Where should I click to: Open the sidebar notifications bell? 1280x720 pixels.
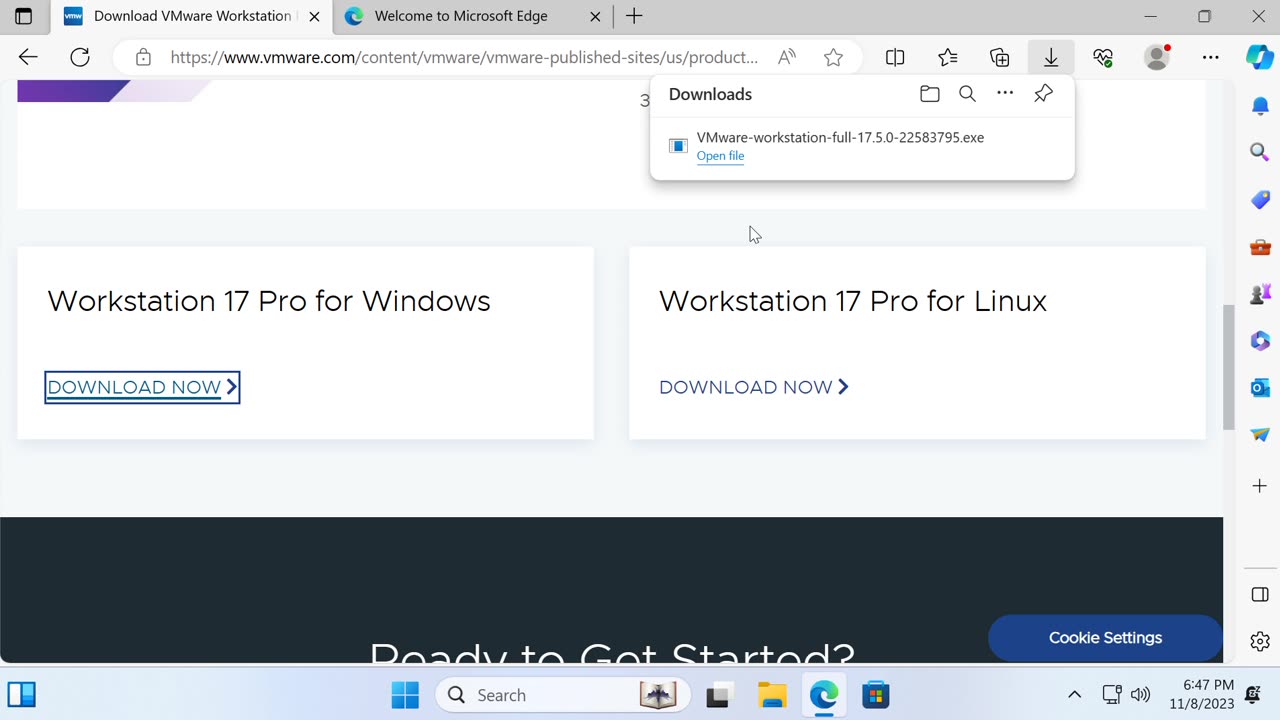[1260, 105]
